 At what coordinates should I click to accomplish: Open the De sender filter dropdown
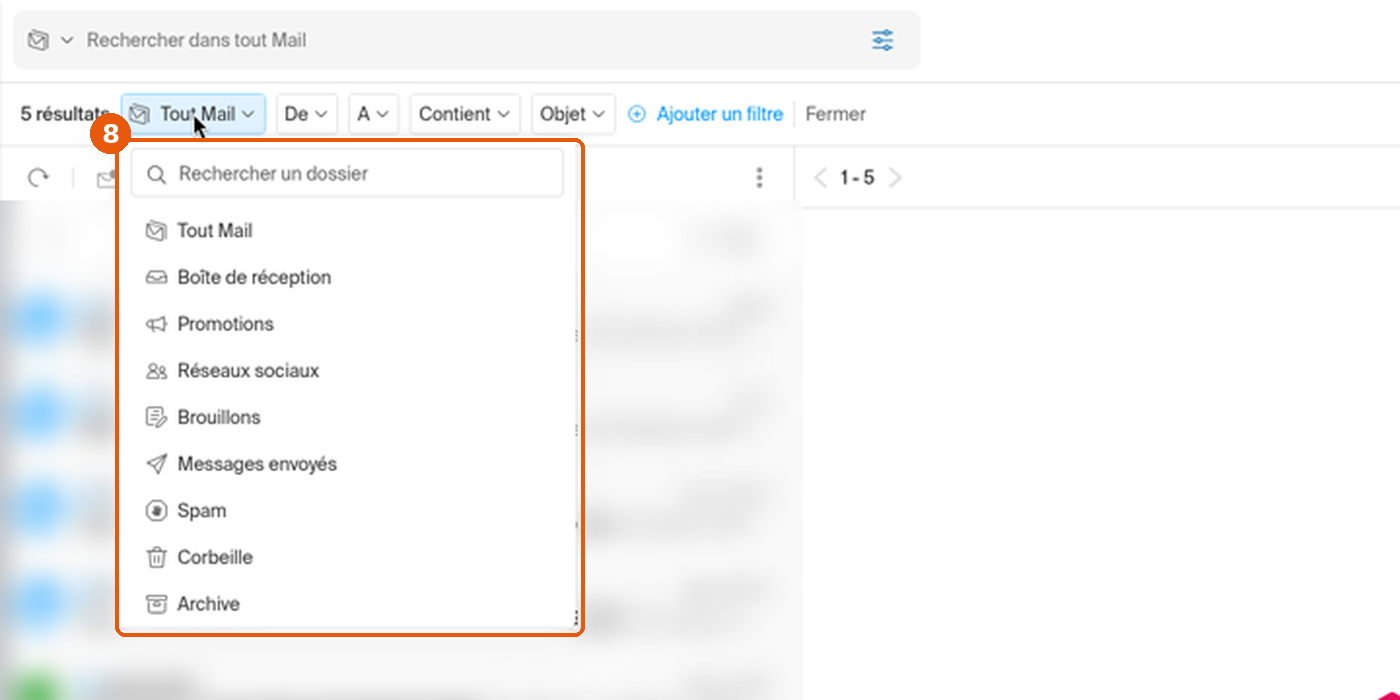307,114
